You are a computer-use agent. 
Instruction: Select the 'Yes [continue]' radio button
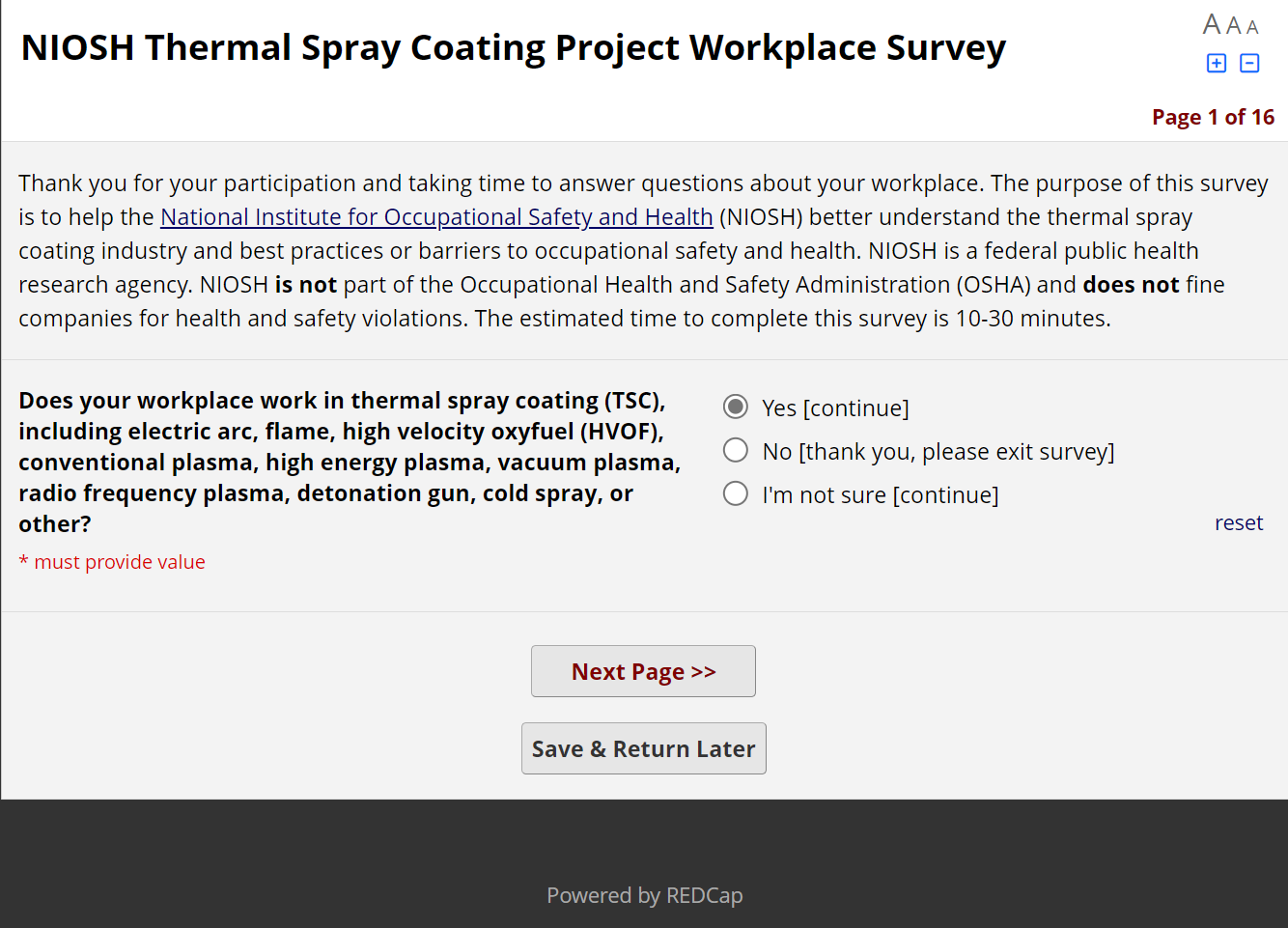tap(736, 407)
